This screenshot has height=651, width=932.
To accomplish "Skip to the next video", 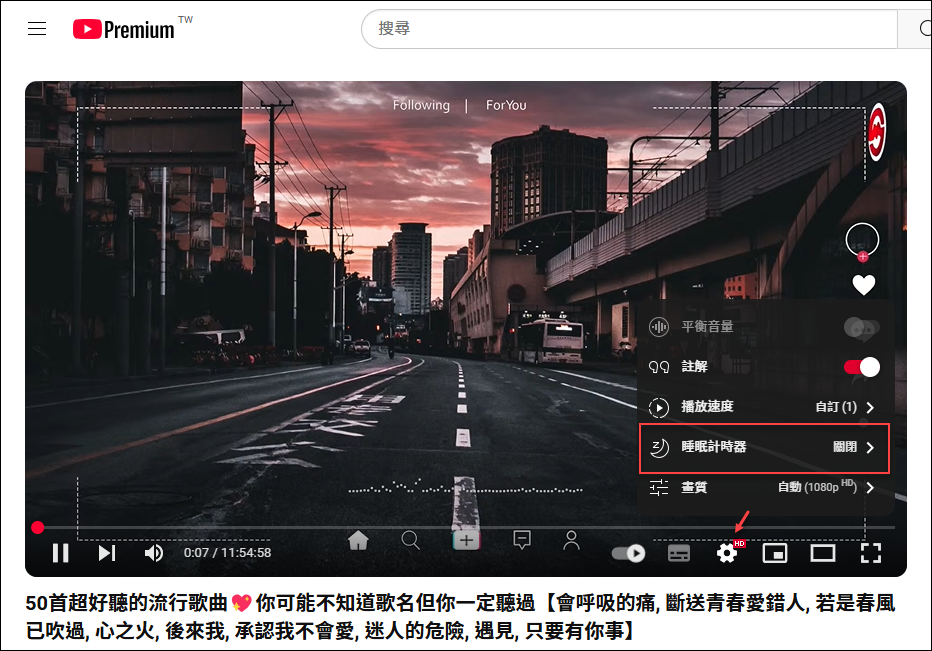I will [x=107, y=553].
